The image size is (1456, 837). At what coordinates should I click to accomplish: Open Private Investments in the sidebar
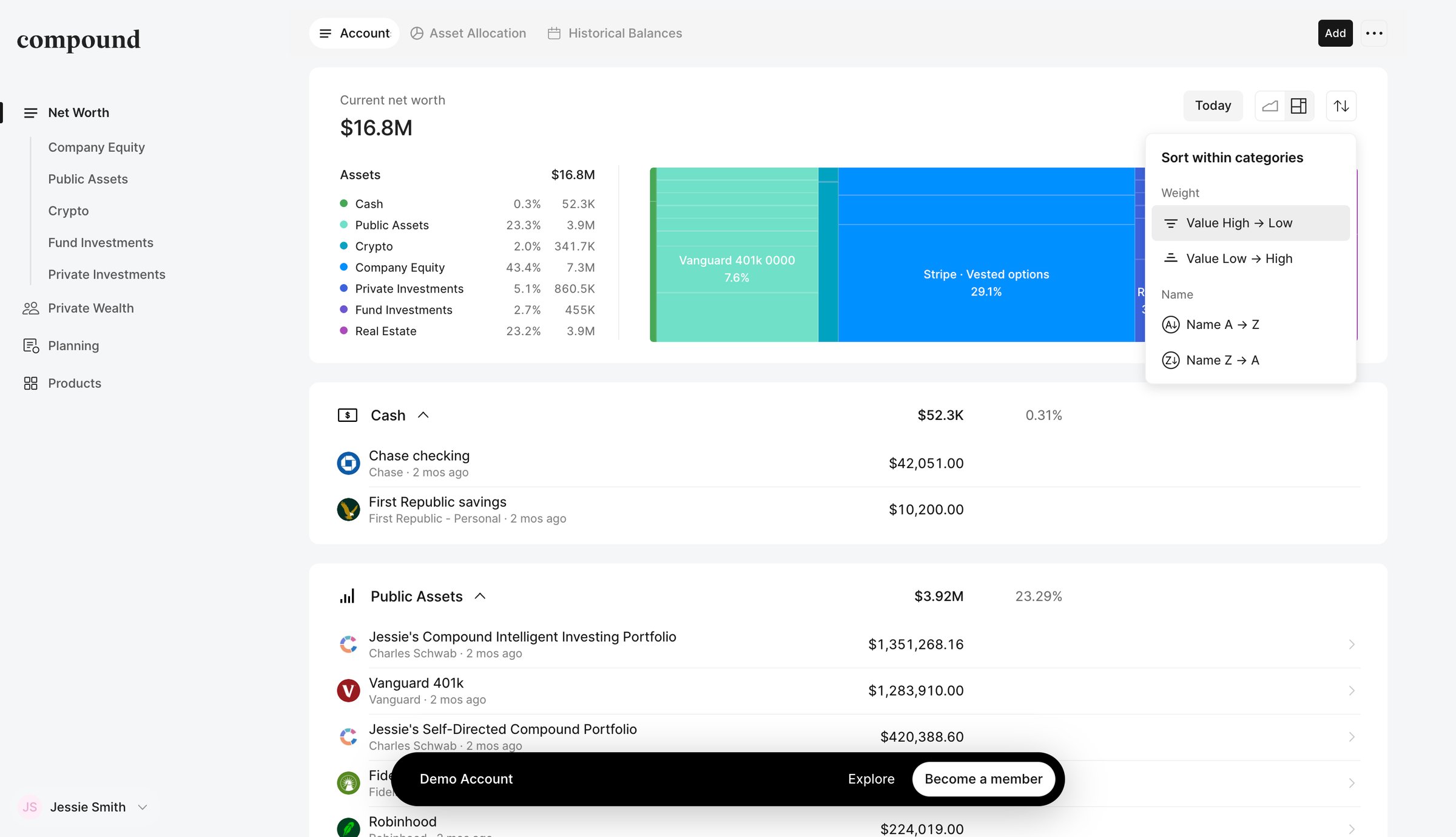[107, 275]
